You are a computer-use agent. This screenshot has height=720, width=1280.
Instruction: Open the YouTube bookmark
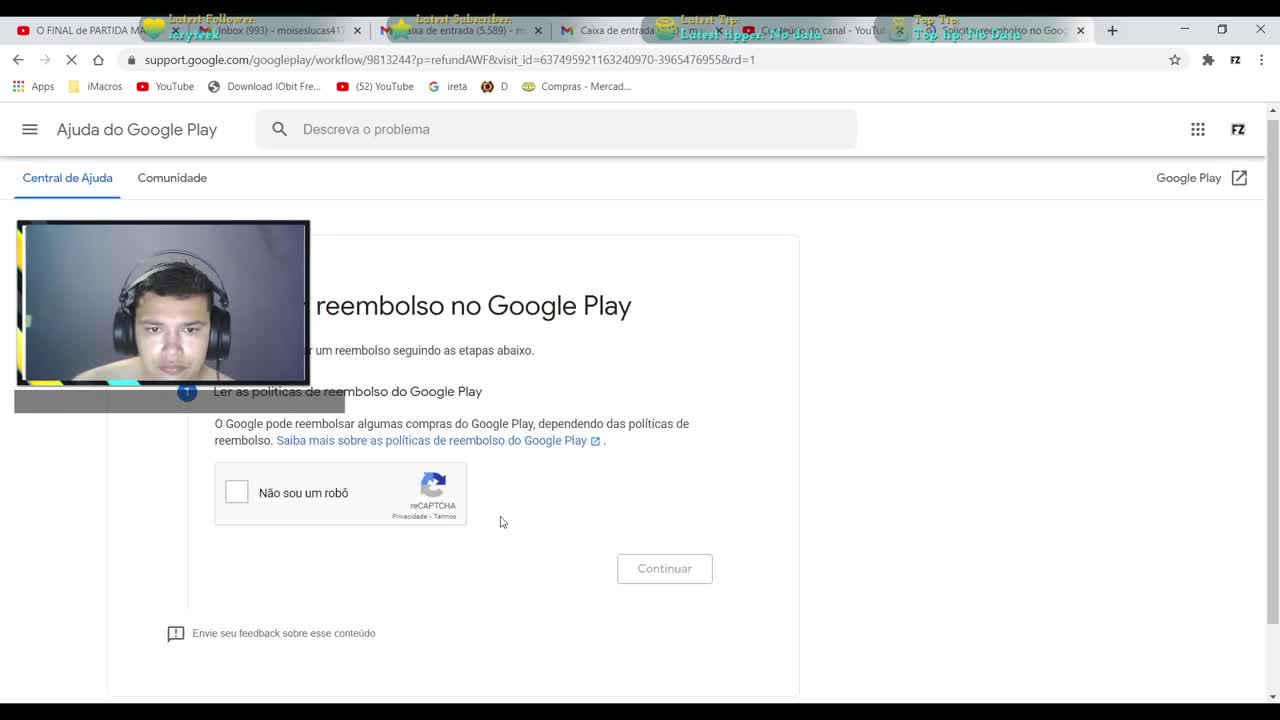click(165, 87)
